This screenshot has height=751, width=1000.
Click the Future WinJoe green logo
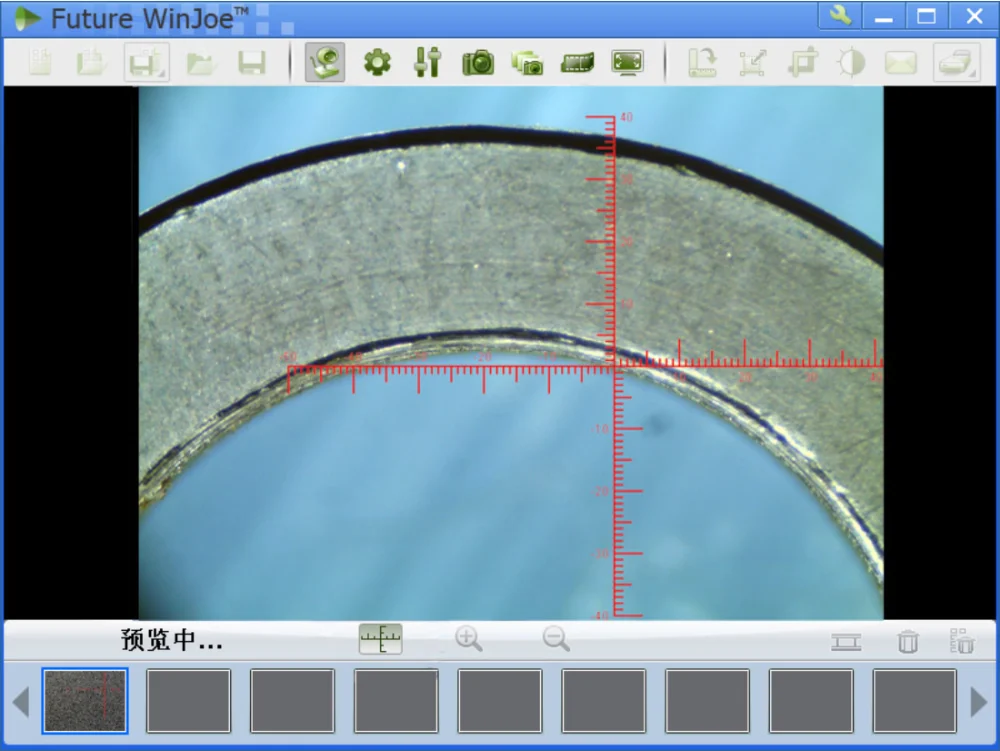27,18
